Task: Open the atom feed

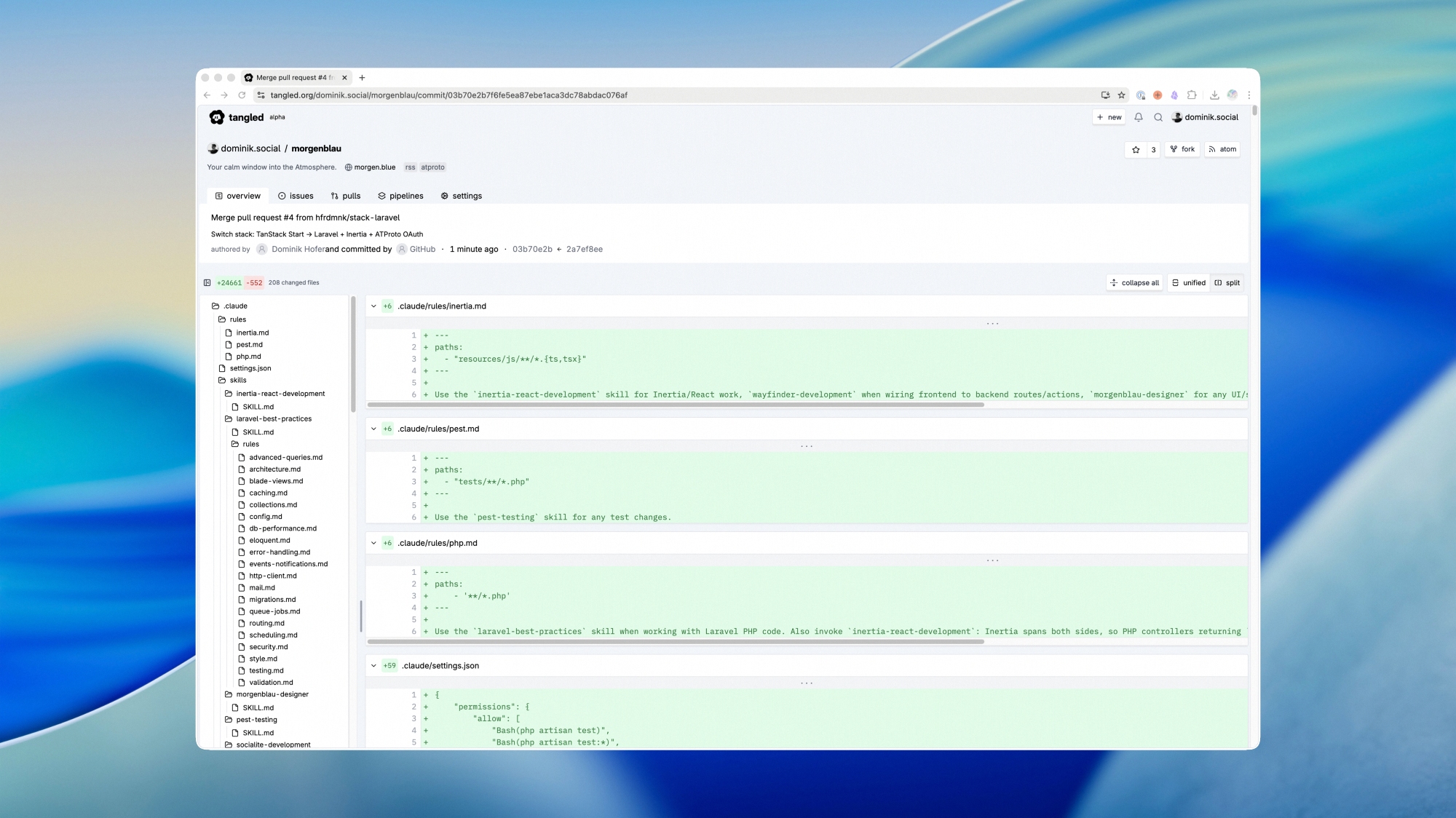Action: [x=1222, y=150]
